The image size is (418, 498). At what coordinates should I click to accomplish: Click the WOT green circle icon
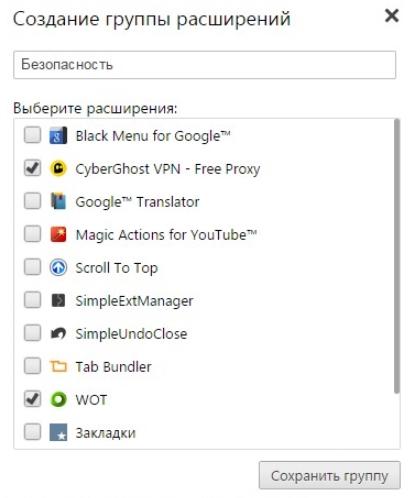click(x=58, y=399)
